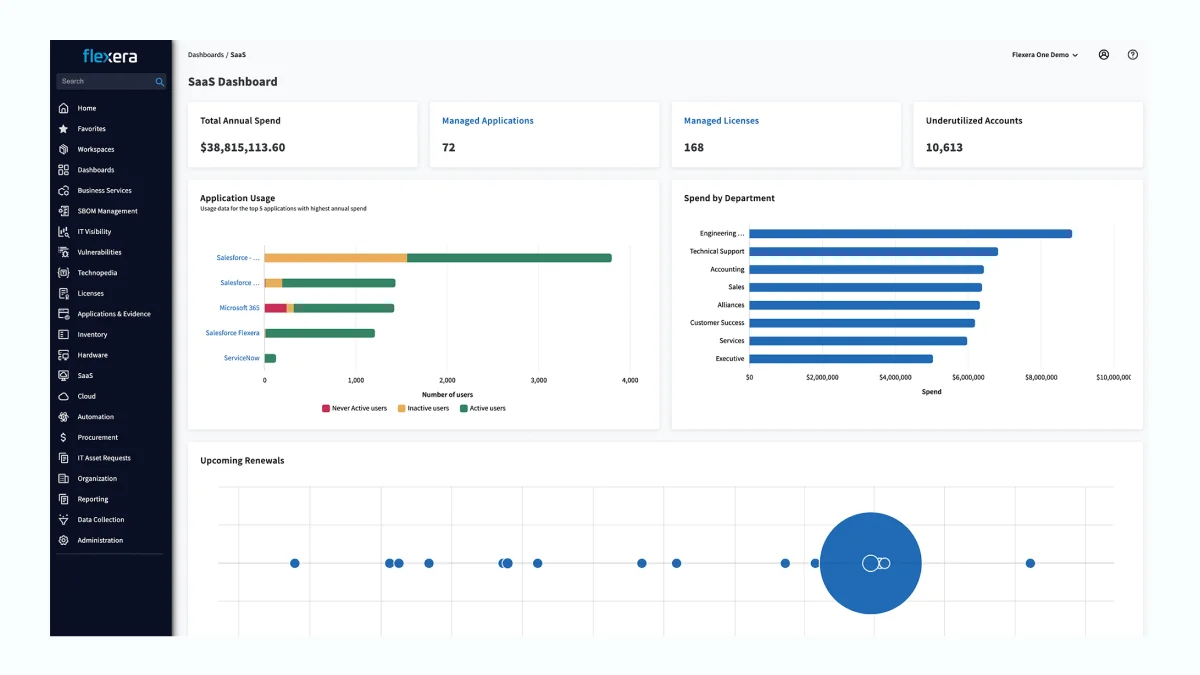The width and height of the screenshot is (1200, 675).
Task: Click the Never Active users legend swatch
Action: point(326,408)
